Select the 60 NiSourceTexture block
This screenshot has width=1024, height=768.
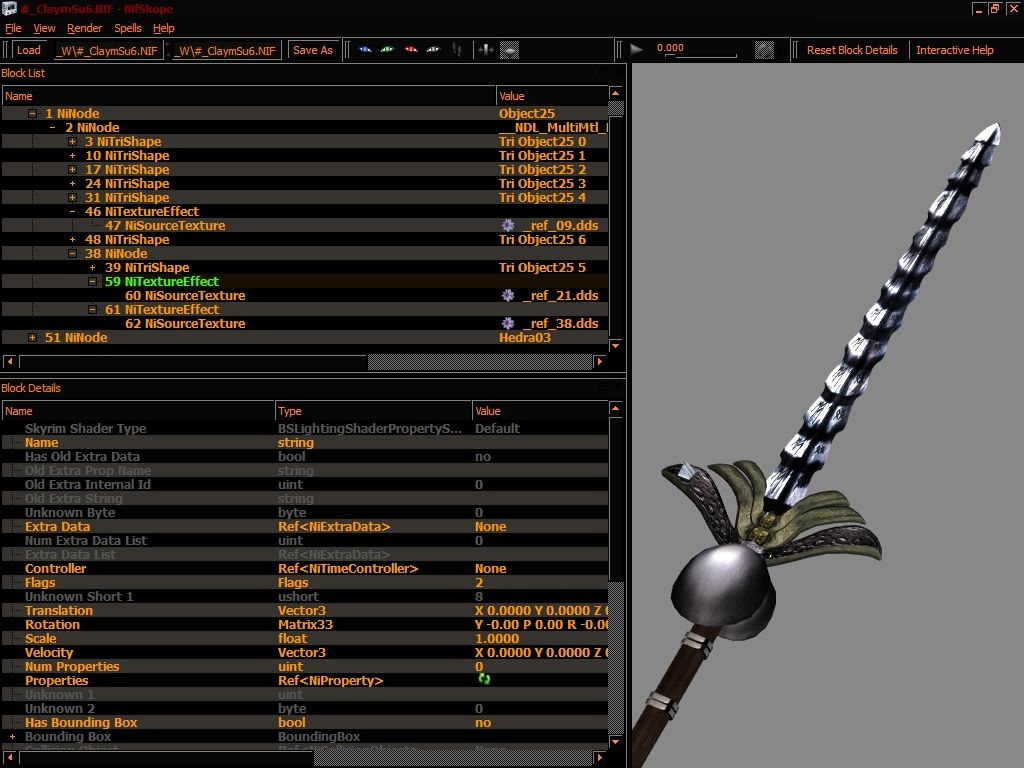[x=185, y=295]
